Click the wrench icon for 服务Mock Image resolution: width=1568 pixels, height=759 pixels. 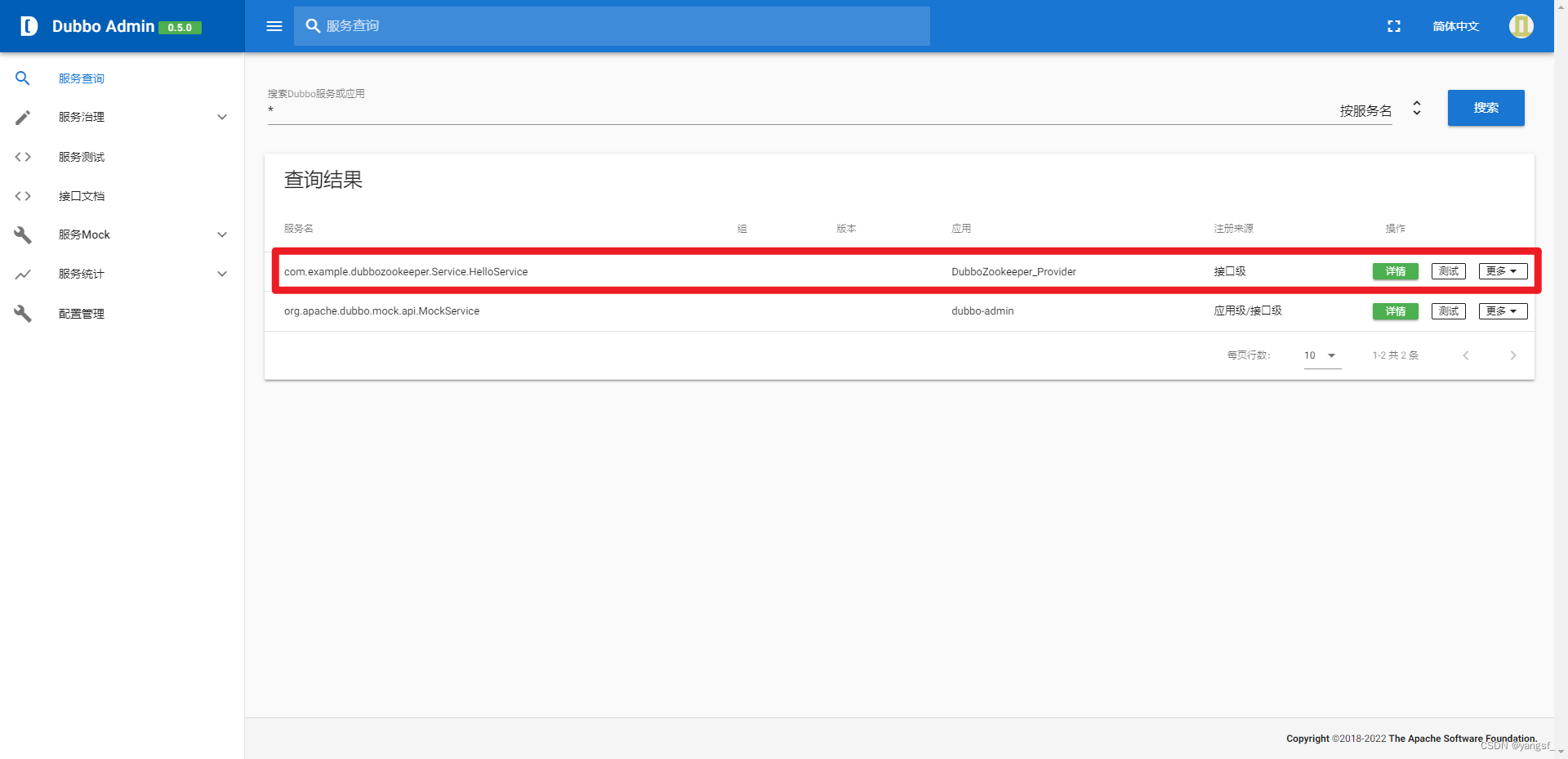23,235
